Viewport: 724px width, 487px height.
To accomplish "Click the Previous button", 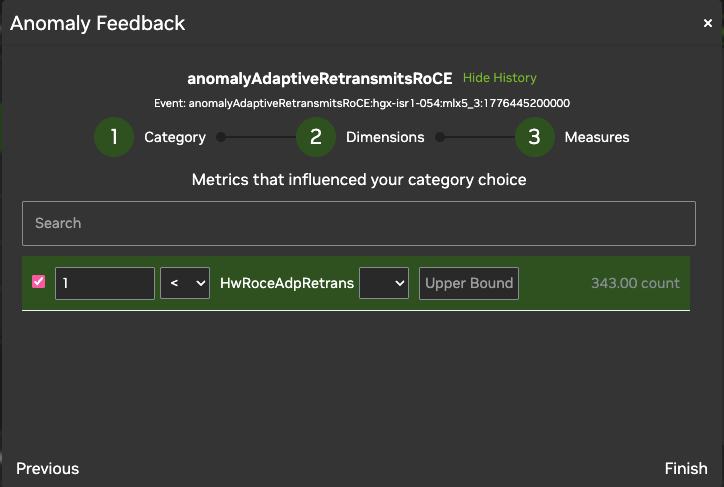I will (x=48, y=469).
